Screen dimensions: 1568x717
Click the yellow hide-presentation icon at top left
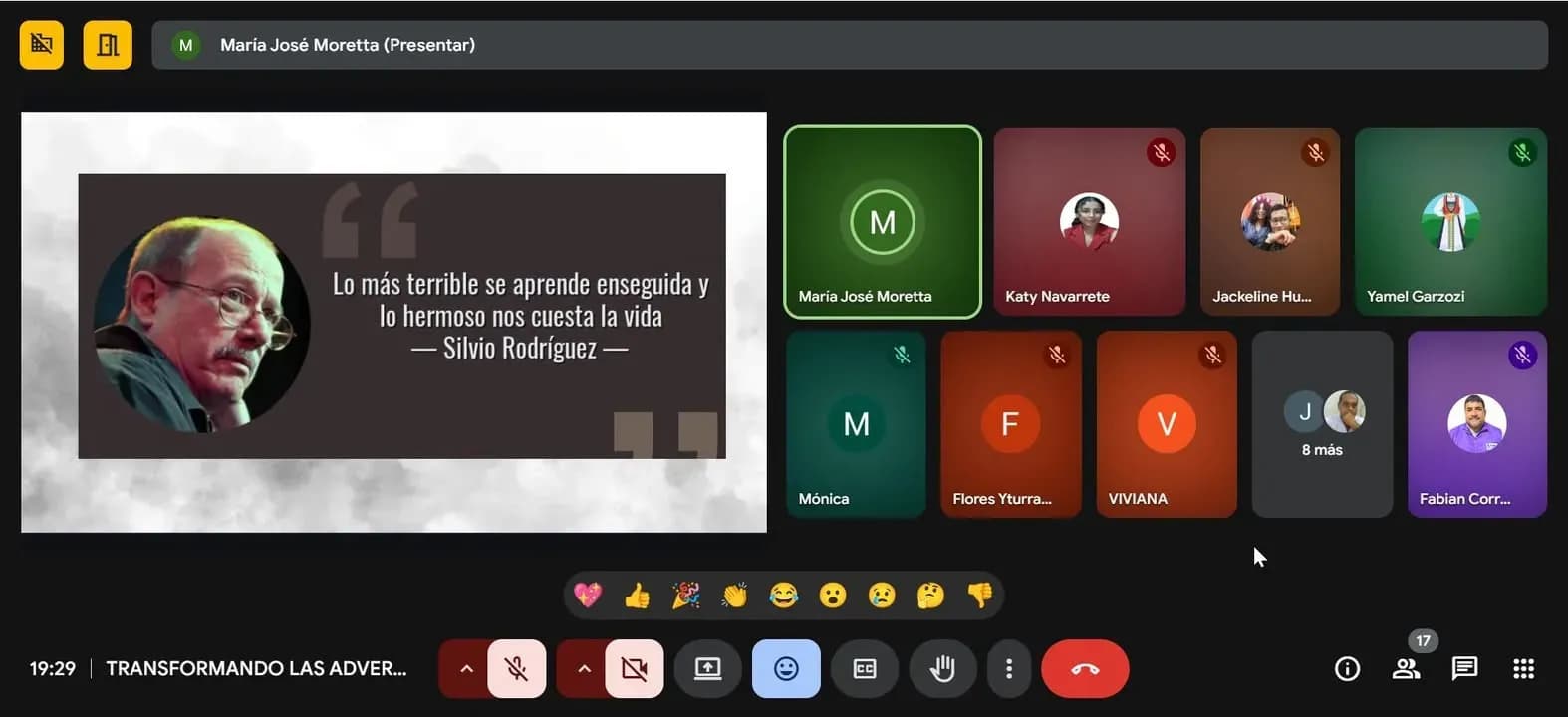click(x=42, y=45)
